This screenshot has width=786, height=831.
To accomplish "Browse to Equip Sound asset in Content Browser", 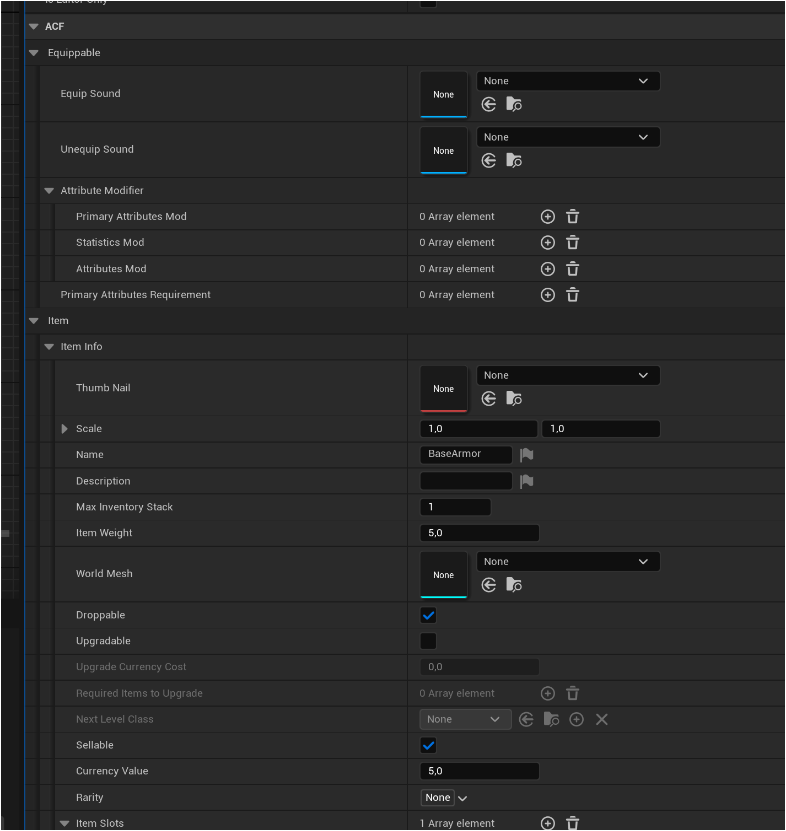I will [514, 104].
